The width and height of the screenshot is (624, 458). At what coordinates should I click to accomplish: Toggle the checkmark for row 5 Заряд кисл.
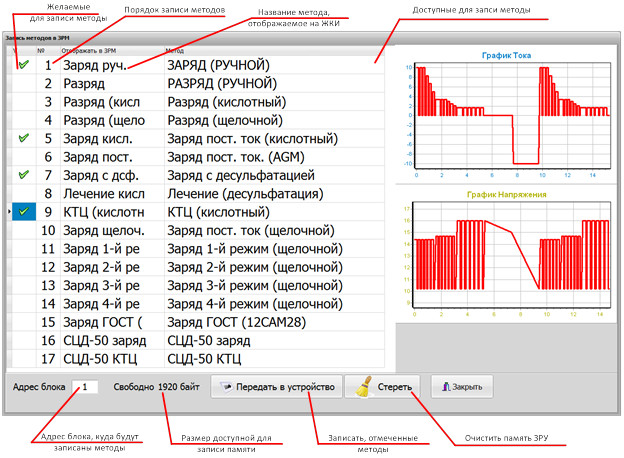pos(23,138)
